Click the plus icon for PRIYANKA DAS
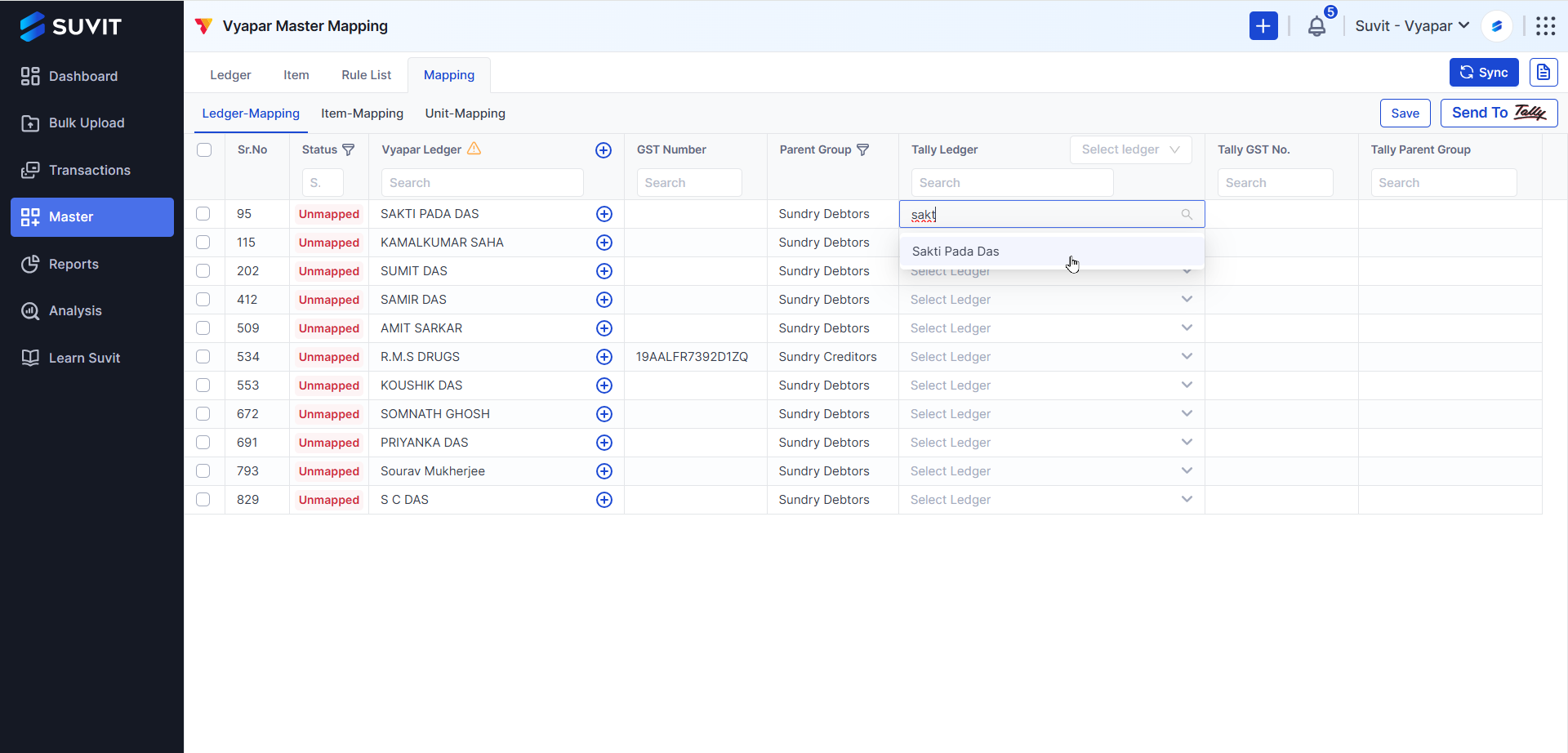Screen dimensions: 1568x753 pyautogui.click(x=604, y=443)
